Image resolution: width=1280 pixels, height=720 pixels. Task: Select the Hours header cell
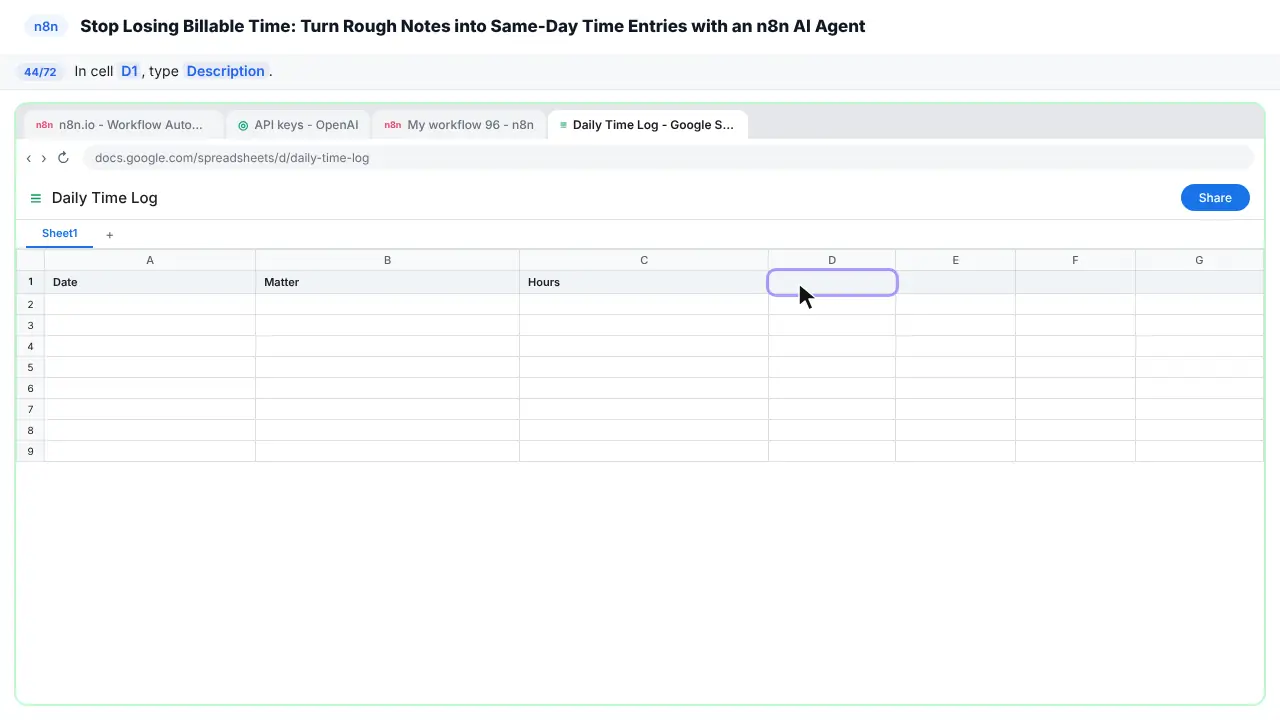coord(644,282)
